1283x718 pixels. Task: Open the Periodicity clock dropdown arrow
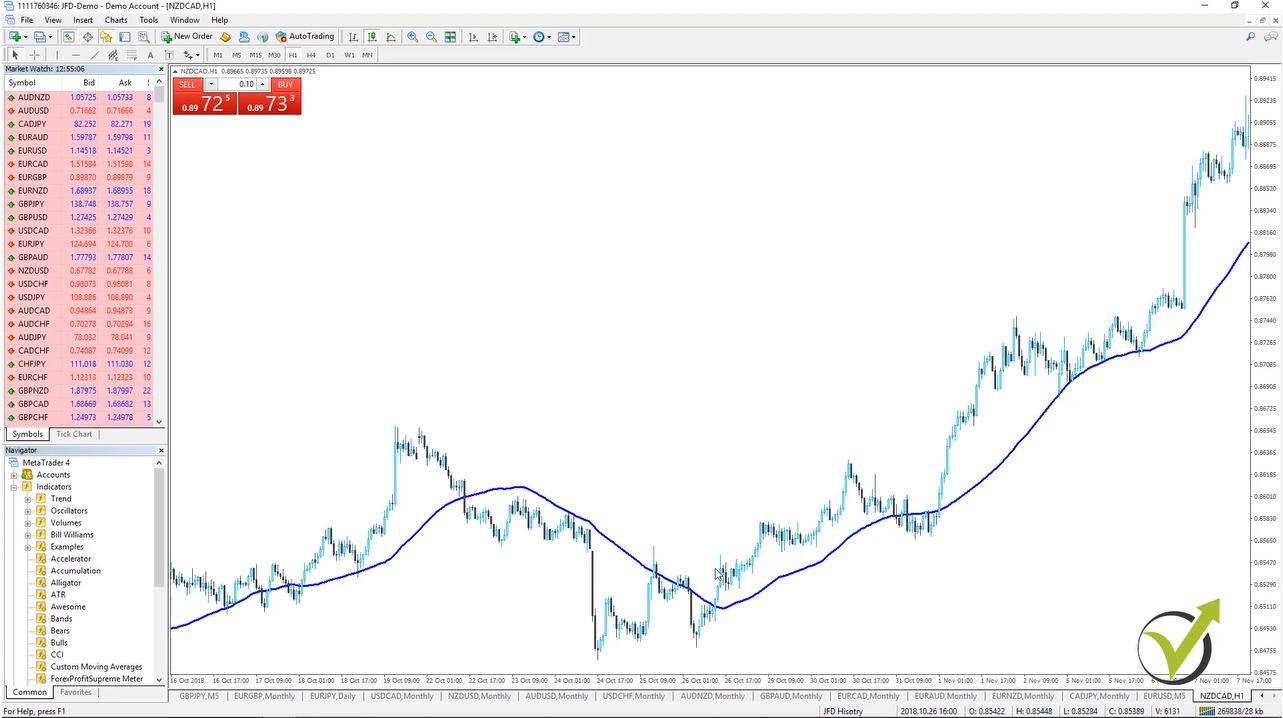550,37
